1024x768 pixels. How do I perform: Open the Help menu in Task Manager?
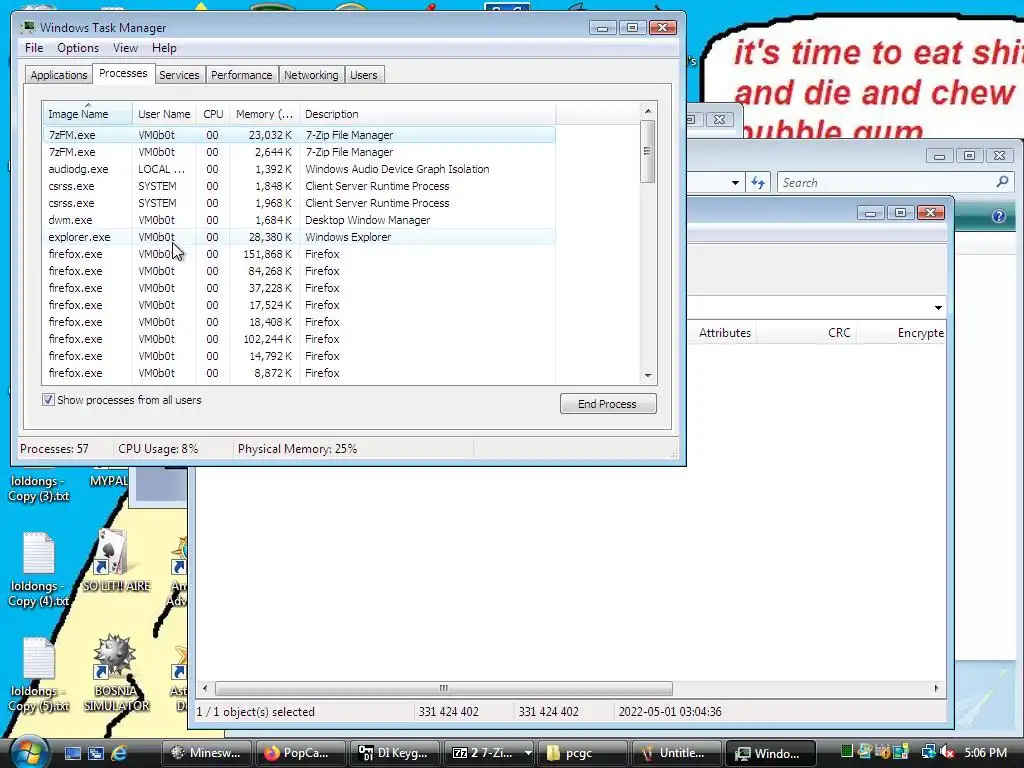[164, 48]
